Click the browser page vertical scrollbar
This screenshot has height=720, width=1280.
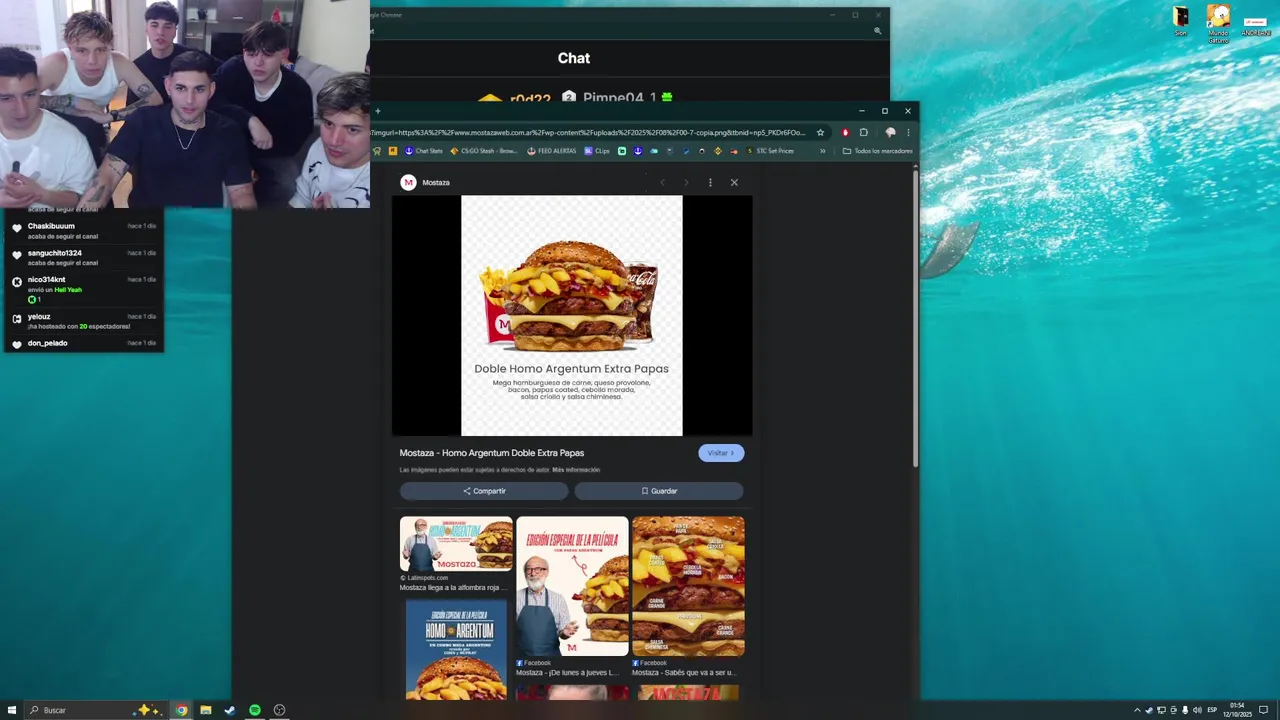click(x=915, y=318)
